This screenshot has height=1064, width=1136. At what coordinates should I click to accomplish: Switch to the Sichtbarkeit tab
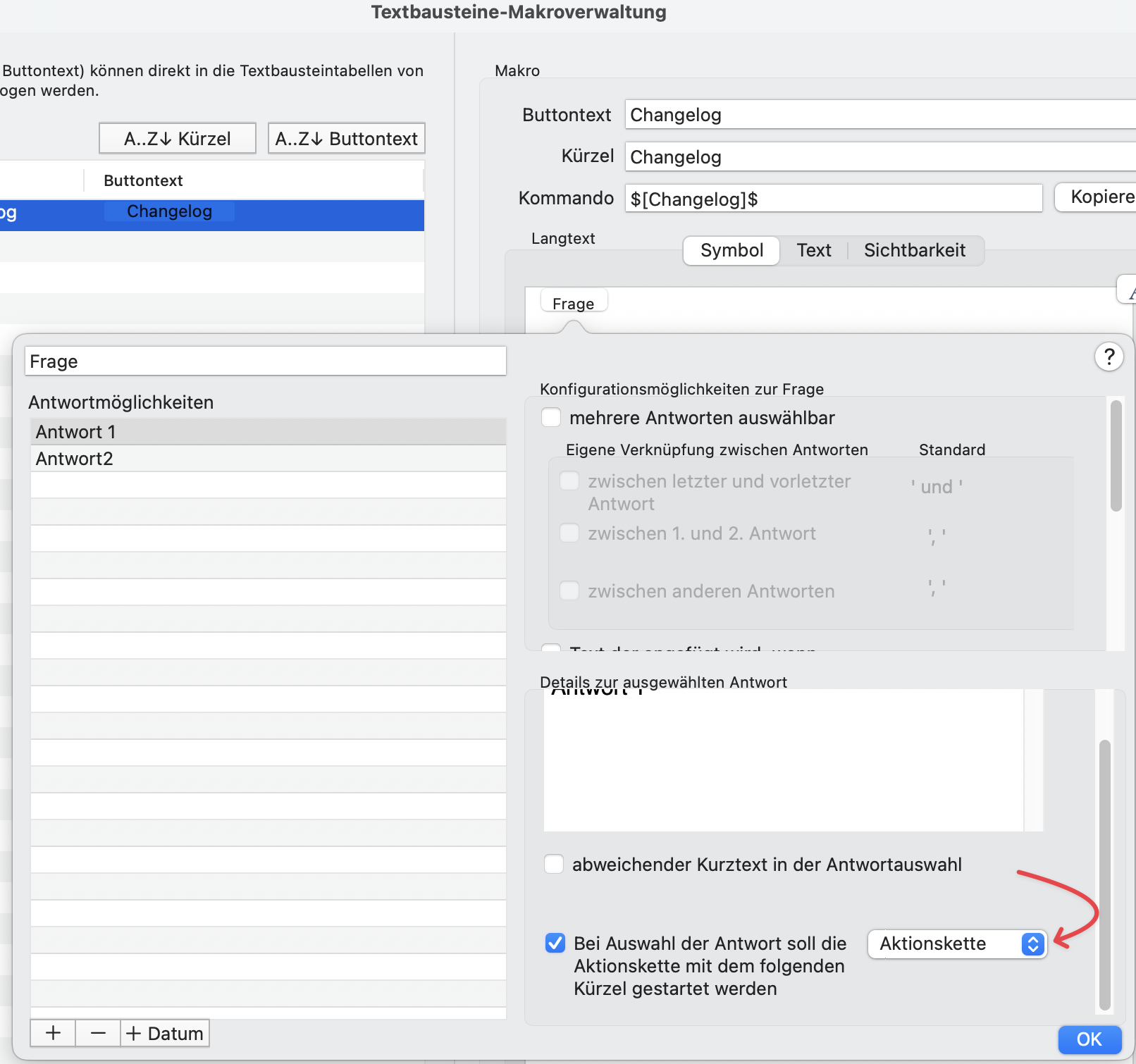tap(914, 250)
